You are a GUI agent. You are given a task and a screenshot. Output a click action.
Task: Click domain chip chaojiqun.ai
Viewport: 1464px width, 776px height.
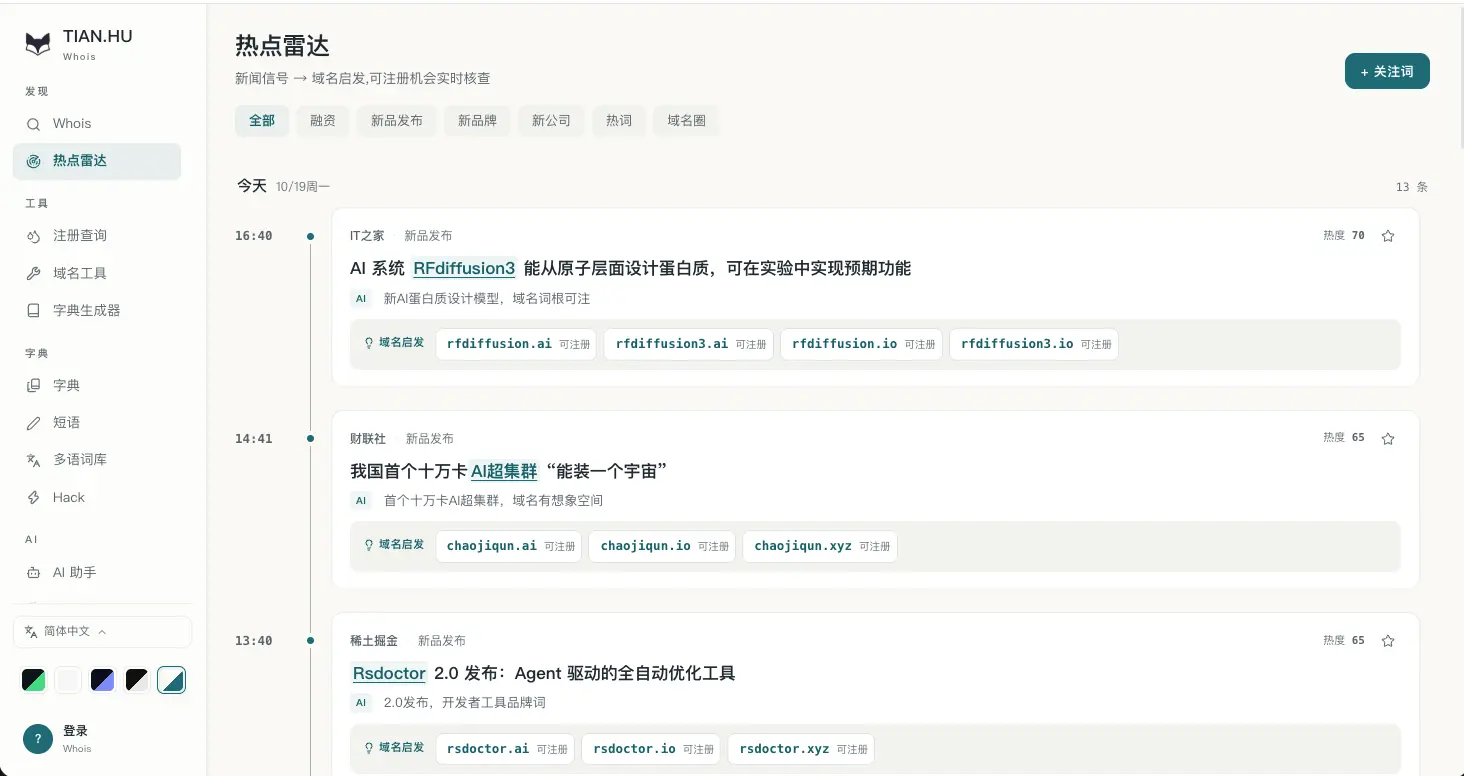coord(509,546)
